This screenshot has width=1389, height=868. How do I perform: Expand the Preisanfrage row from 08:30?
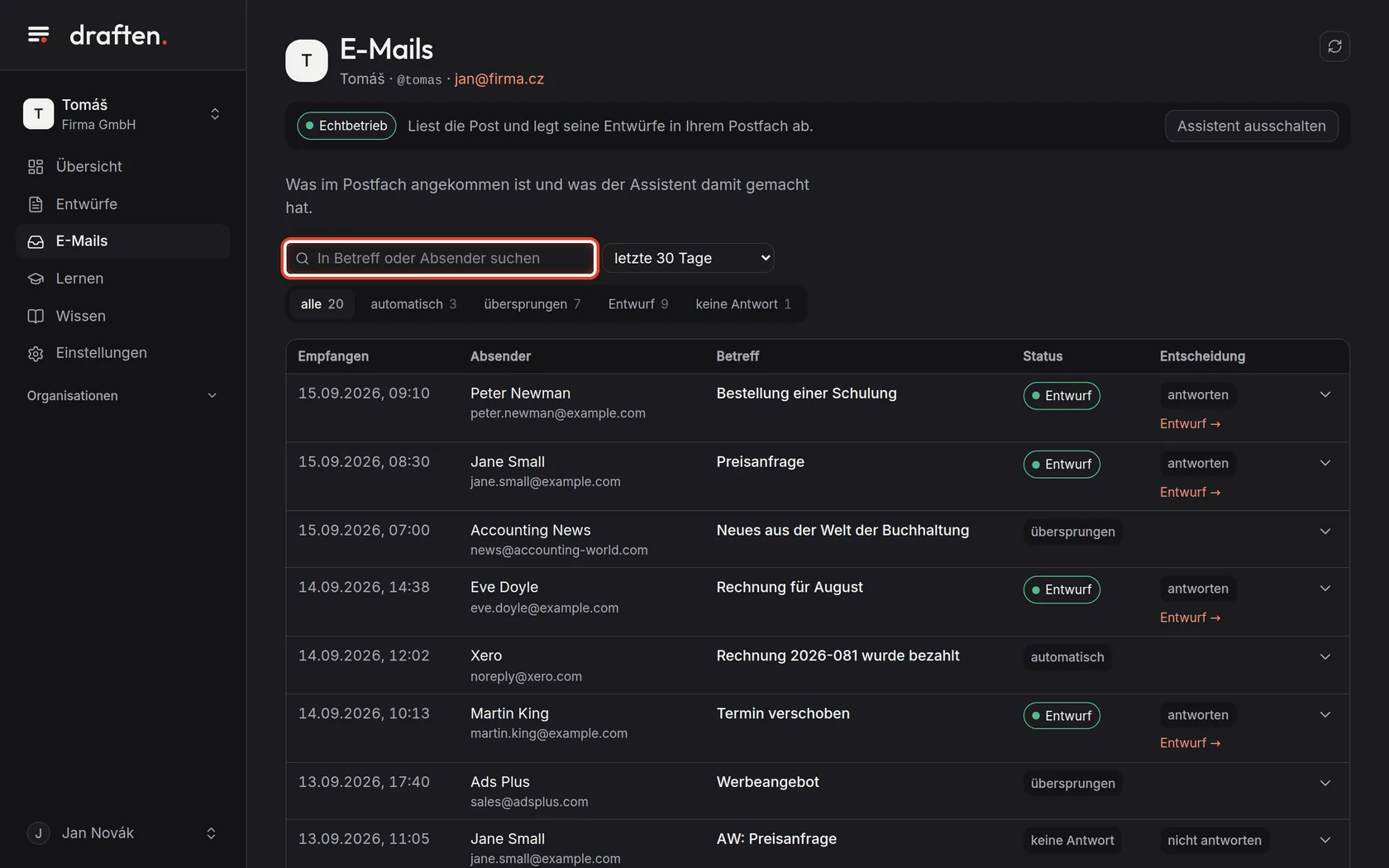click(1325, 463)
